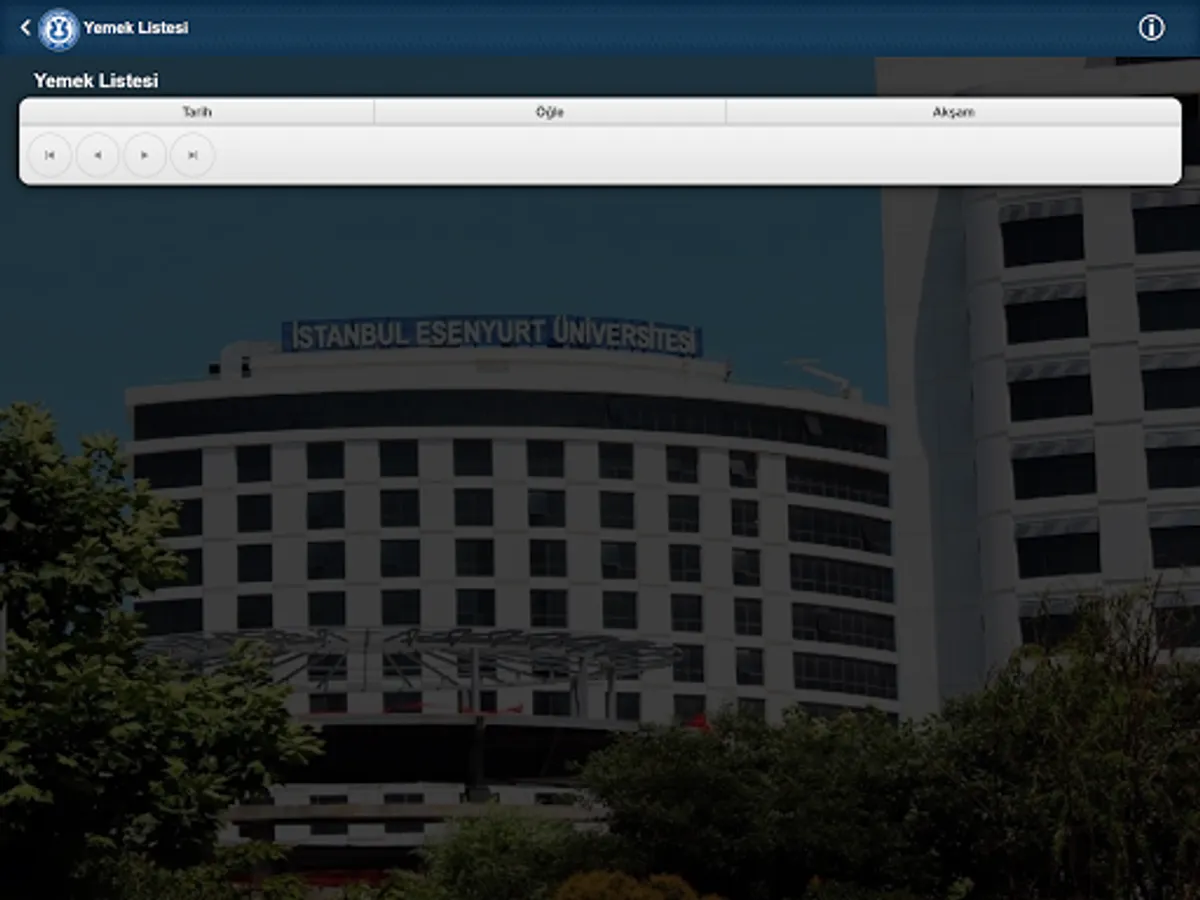Image resolution: width=1200 pixels, height=900 pixels.
Task: Select the Öğle column header
Action: pyautogui.click(x=550, y=112)
